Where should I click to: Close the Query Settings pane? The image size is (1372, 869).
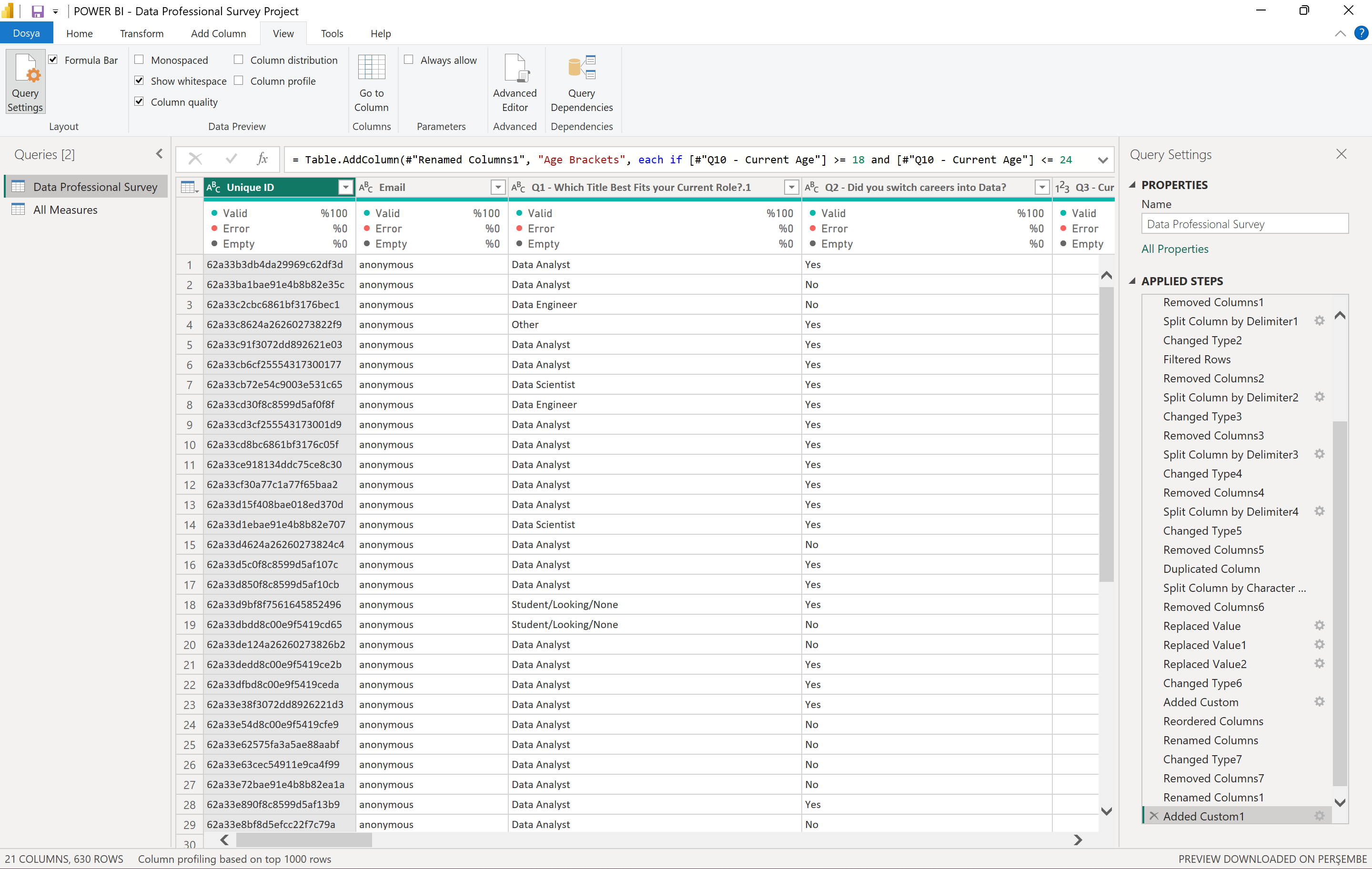[1341, 154]
